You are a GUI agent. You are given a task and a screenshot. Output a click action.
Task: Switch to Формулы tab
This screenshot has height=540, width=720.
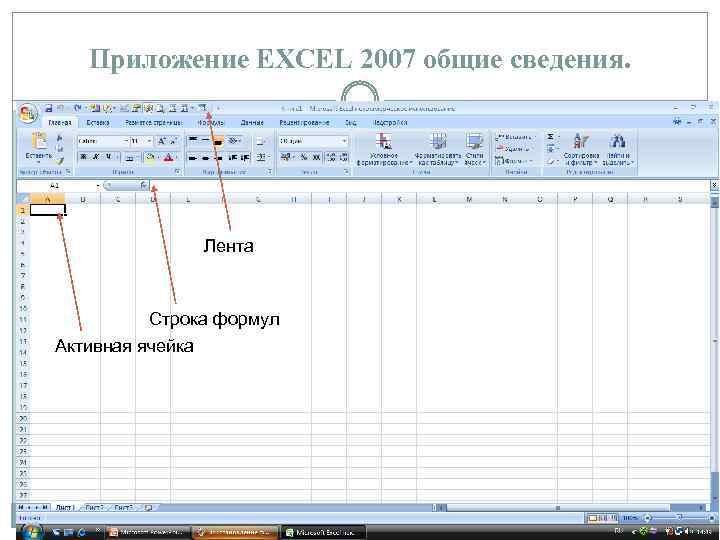[211, 123]
